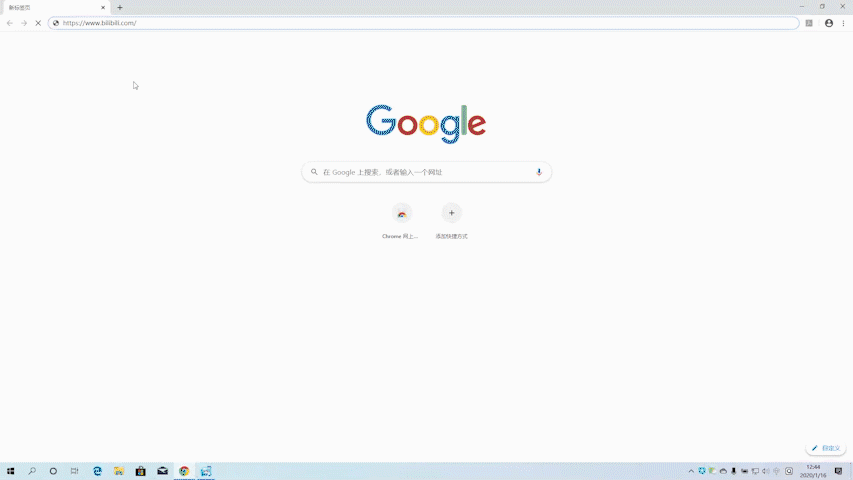This screenshot has width=853, height=480.
Task: Minimize the Chrome window
Action: point(802,7)
